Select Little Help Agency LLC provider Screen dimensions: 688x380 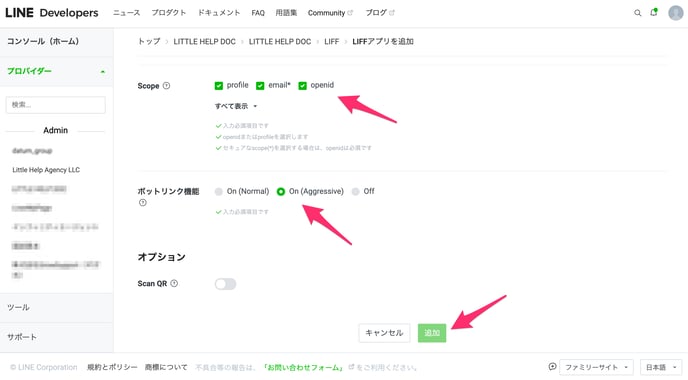click(x=46, y=170)
